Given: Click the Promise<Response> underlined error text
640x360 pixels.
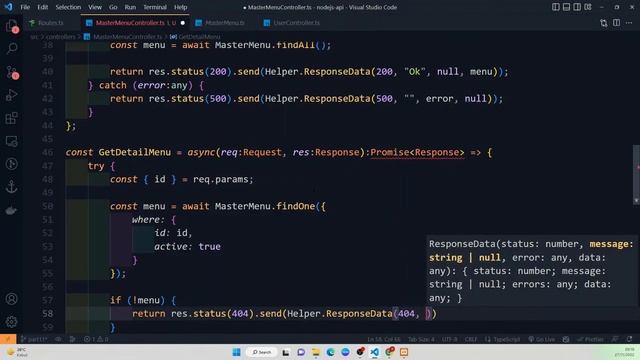Looking at the screenshot, I should [x=417, y=152].
